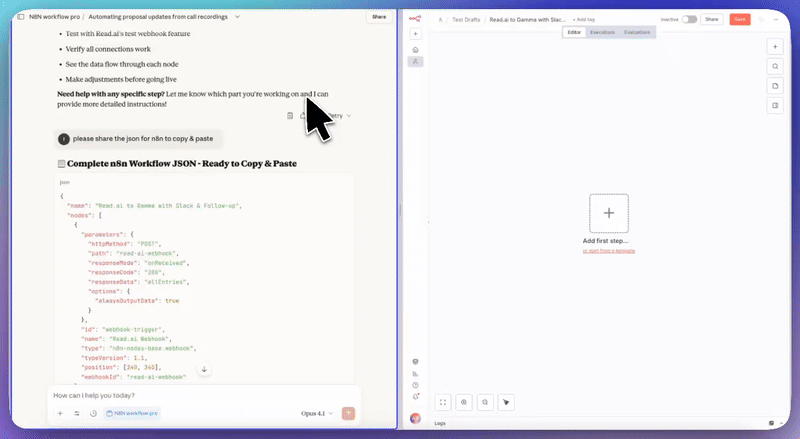The height and width of the screenshot is (439, 800).
Task: Focus the How can I help input
Action: 204,396
